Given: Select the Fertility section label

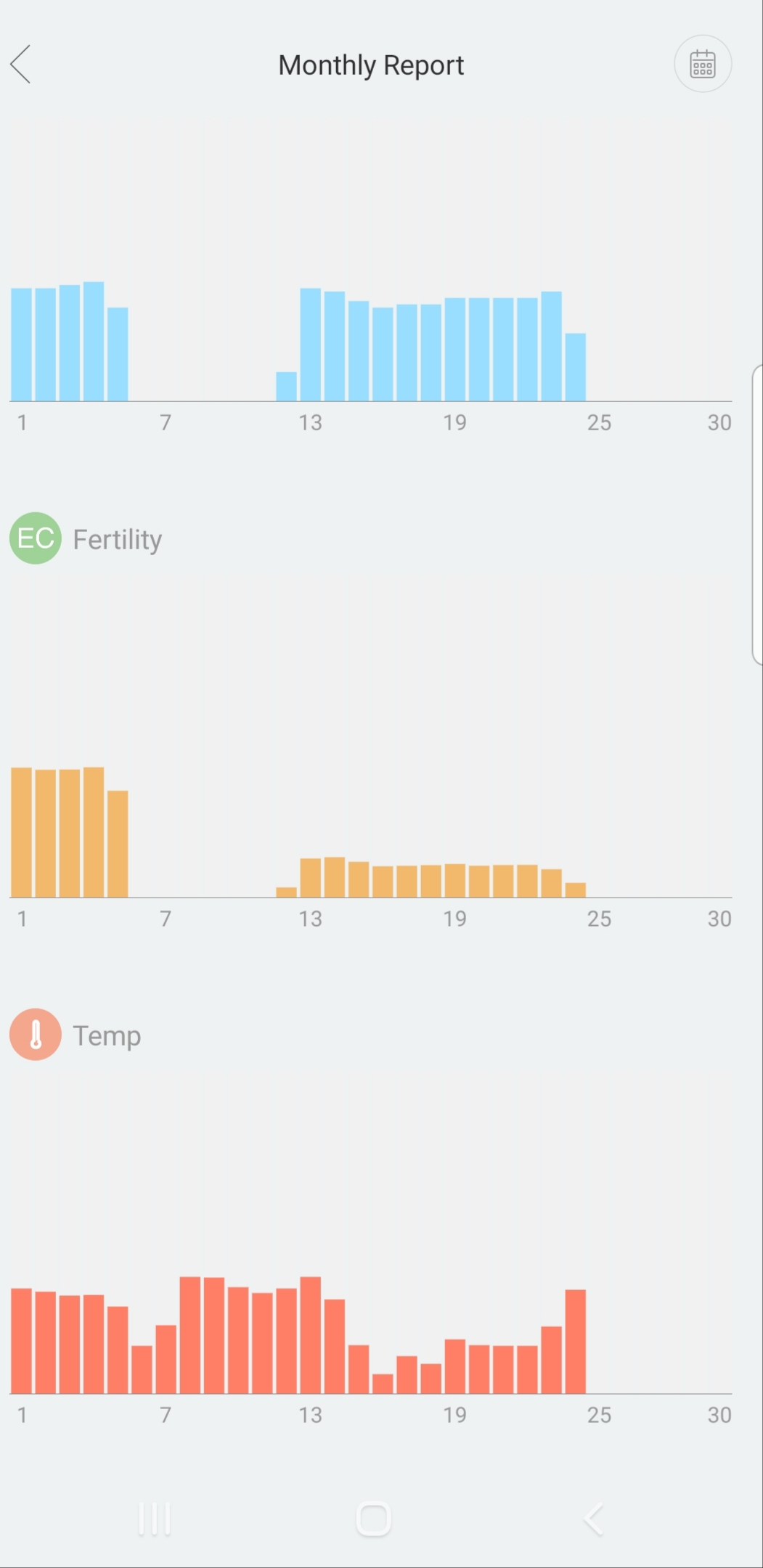Looking at the screenshot, I should pos(117,540).
